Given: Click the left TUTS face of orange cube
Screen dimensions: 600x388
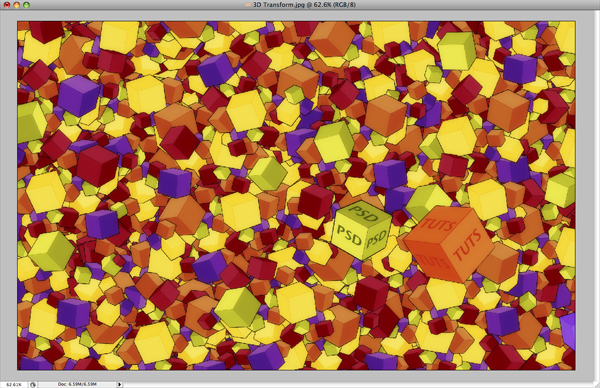Looking at the screenshot, I should pyautogui.click(x=429, y=259).
